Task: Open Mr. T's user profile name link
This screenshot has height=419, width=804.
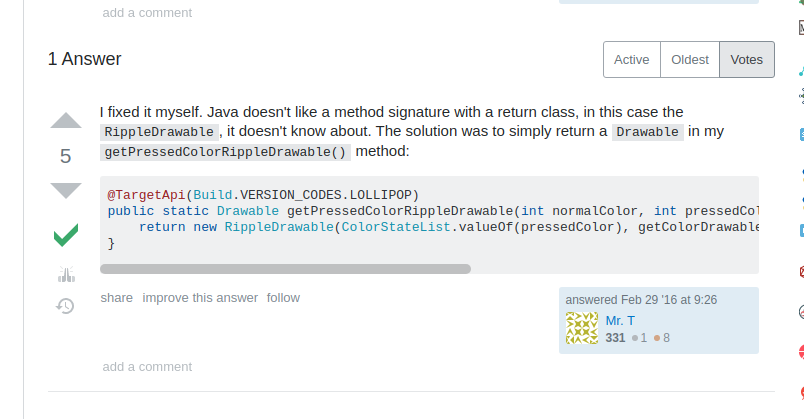Action: [620, 320]
